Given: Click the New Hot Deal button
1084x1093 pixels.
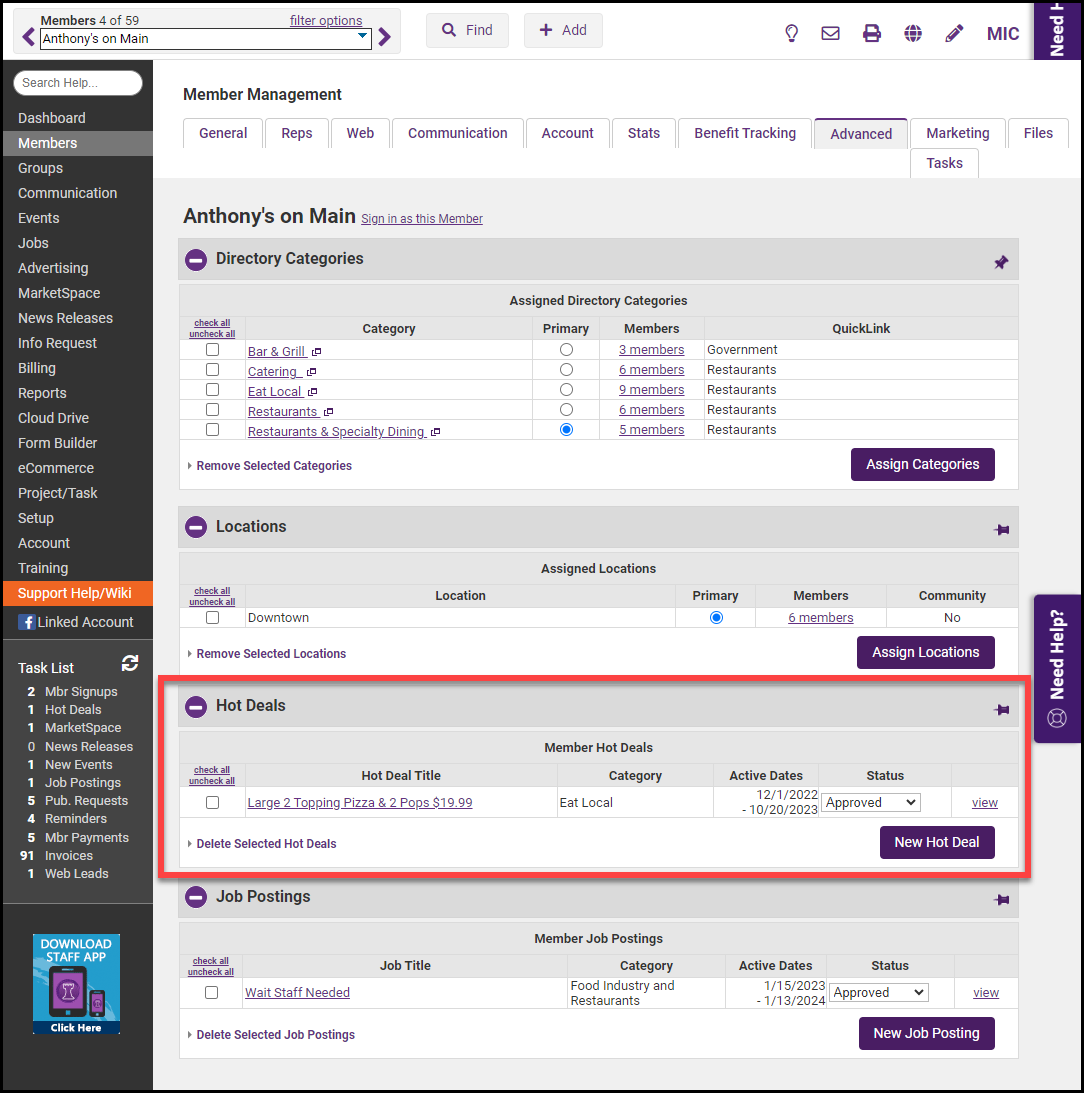Looking at the screenshot, I should [x=936, y=842].
